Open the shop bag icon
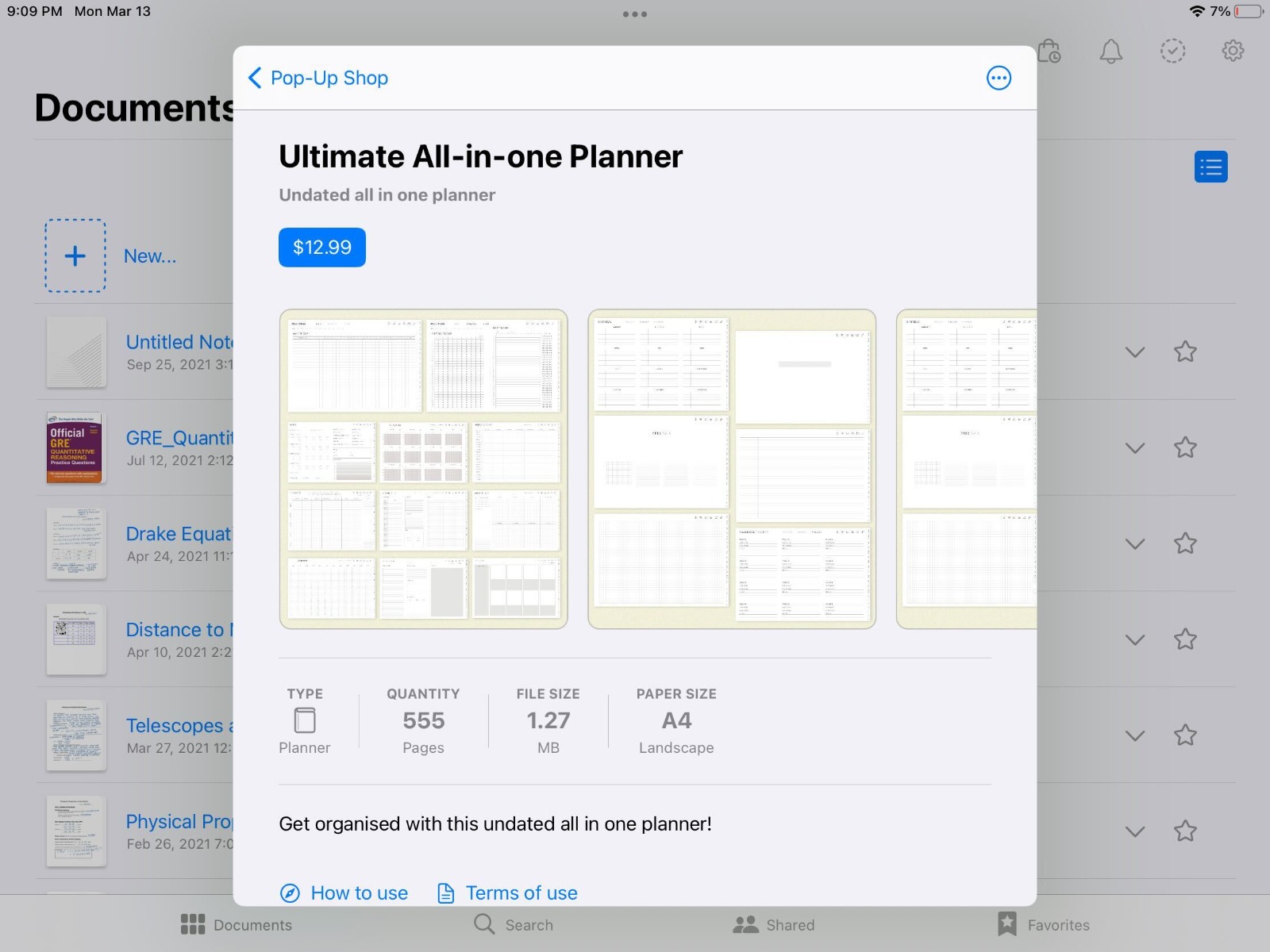Screen dimensions: 1270x952 pos(1049,52)
